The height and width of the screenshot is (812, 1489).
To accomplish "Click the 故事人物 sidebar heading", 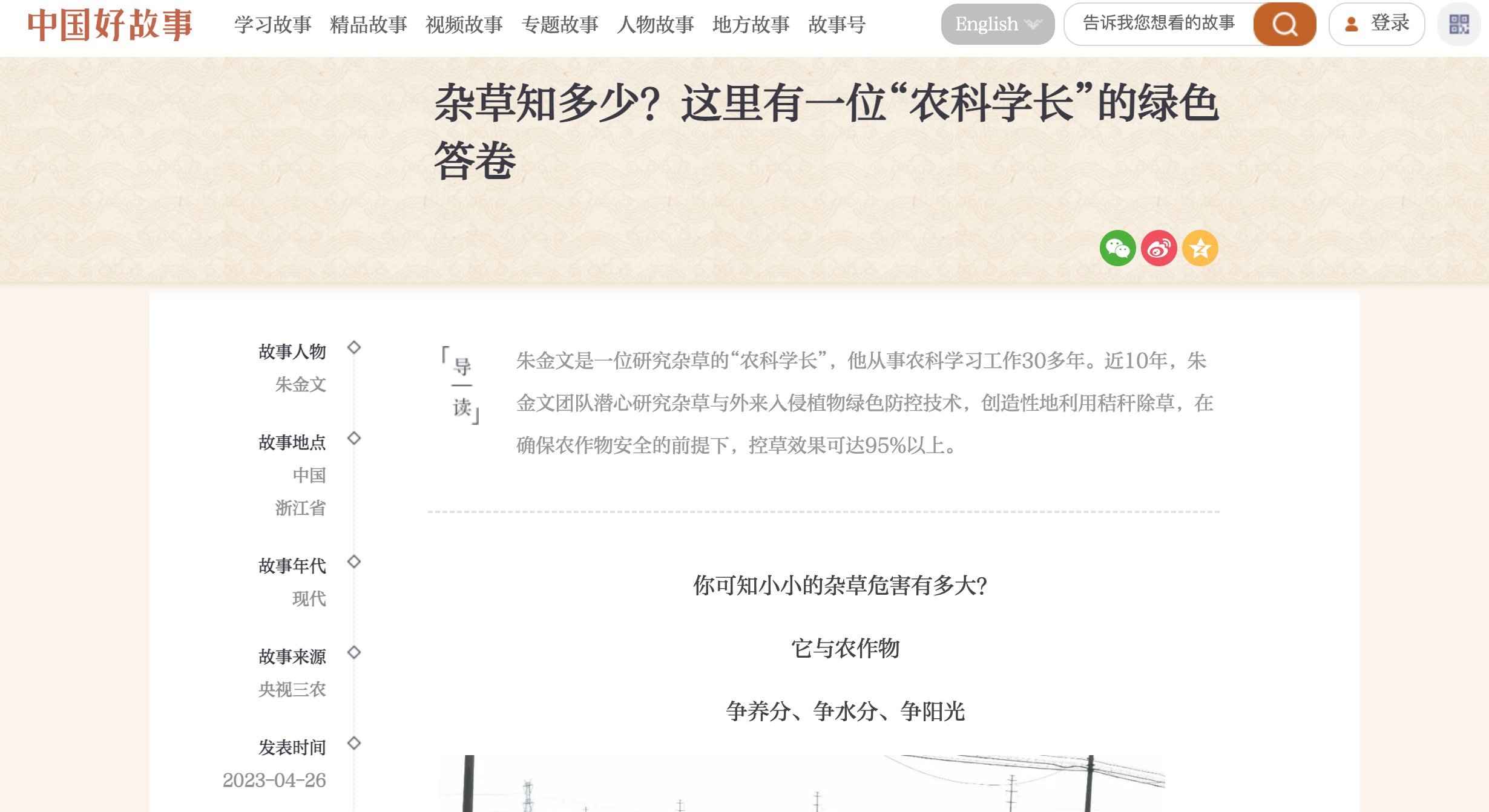I will point(292,352).
